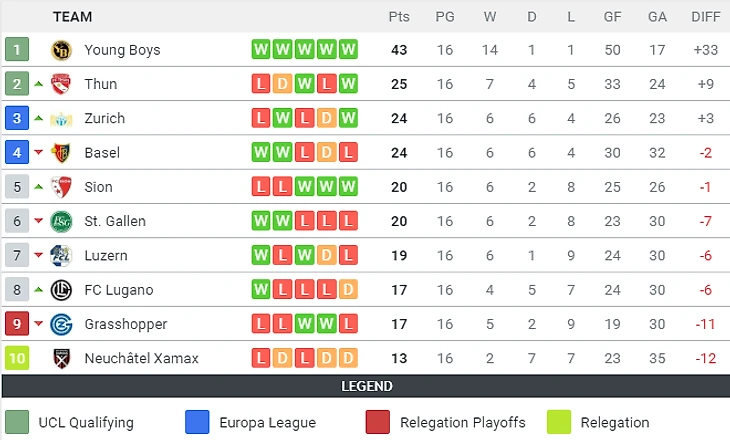Click the Young Boys club crest
Viewport: 730px width, 440px height.
[61, 50]
